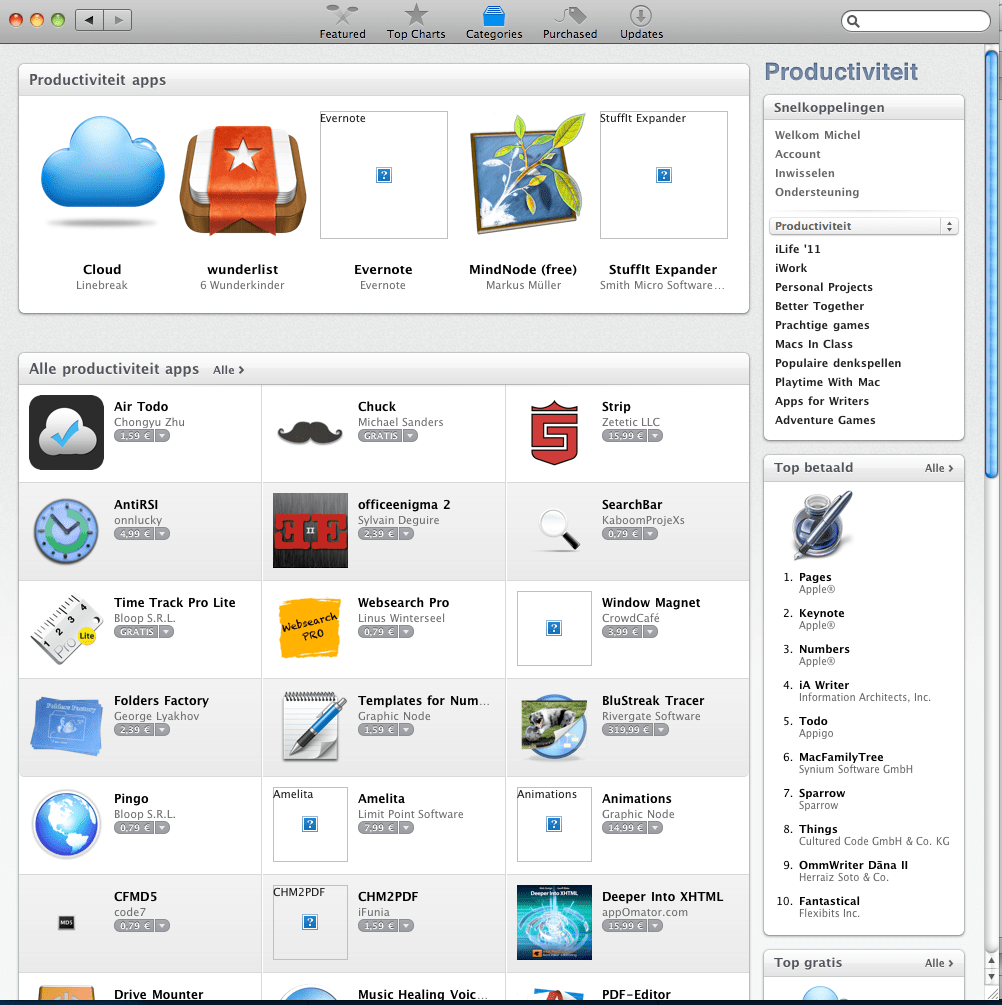This screenshot has height=1005, width=1002.
Task: Open iA Writer in the Top betaald list
Action: coord(824,685)
